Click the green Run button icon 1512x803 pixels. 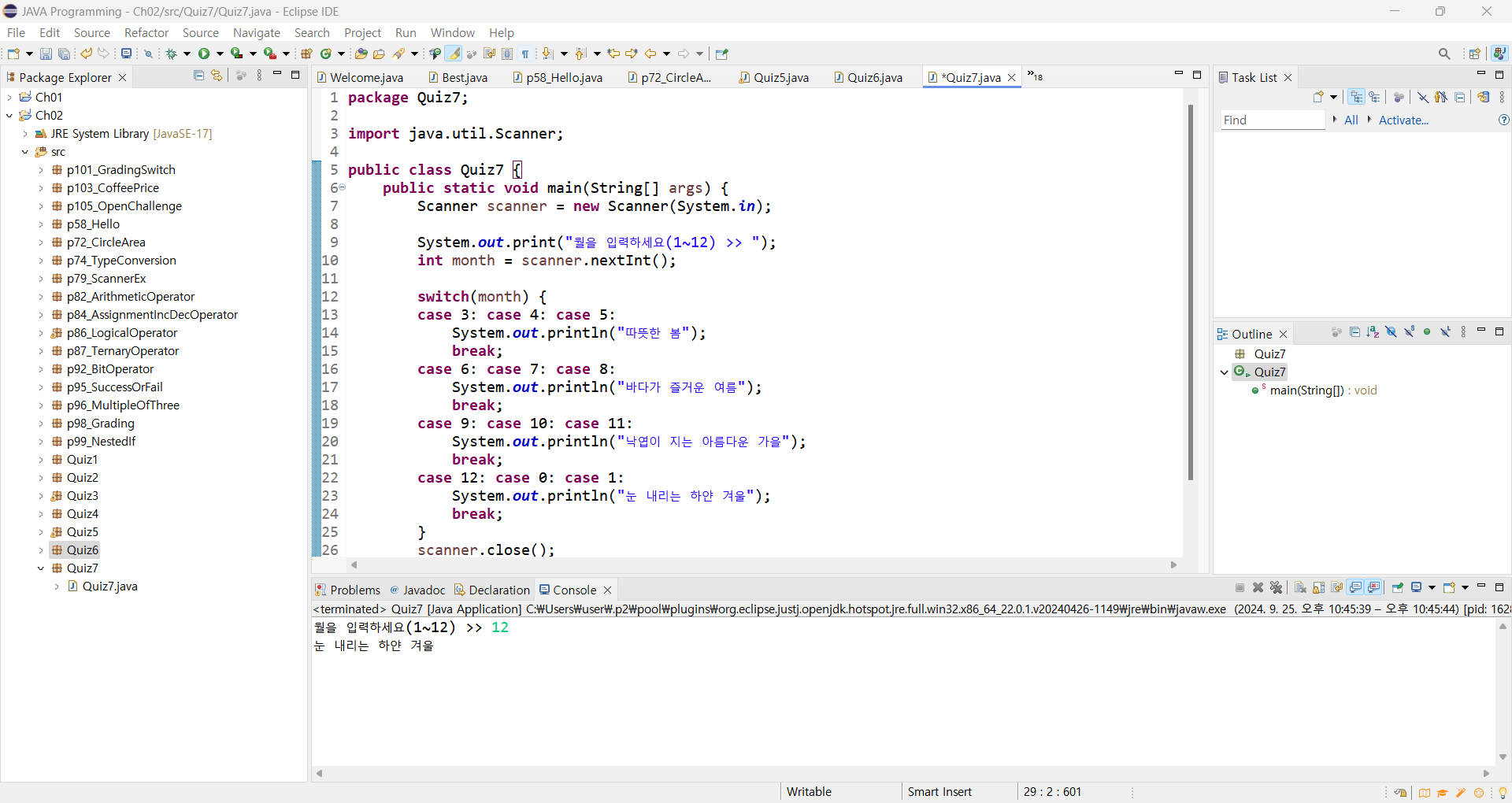[204, 54]
